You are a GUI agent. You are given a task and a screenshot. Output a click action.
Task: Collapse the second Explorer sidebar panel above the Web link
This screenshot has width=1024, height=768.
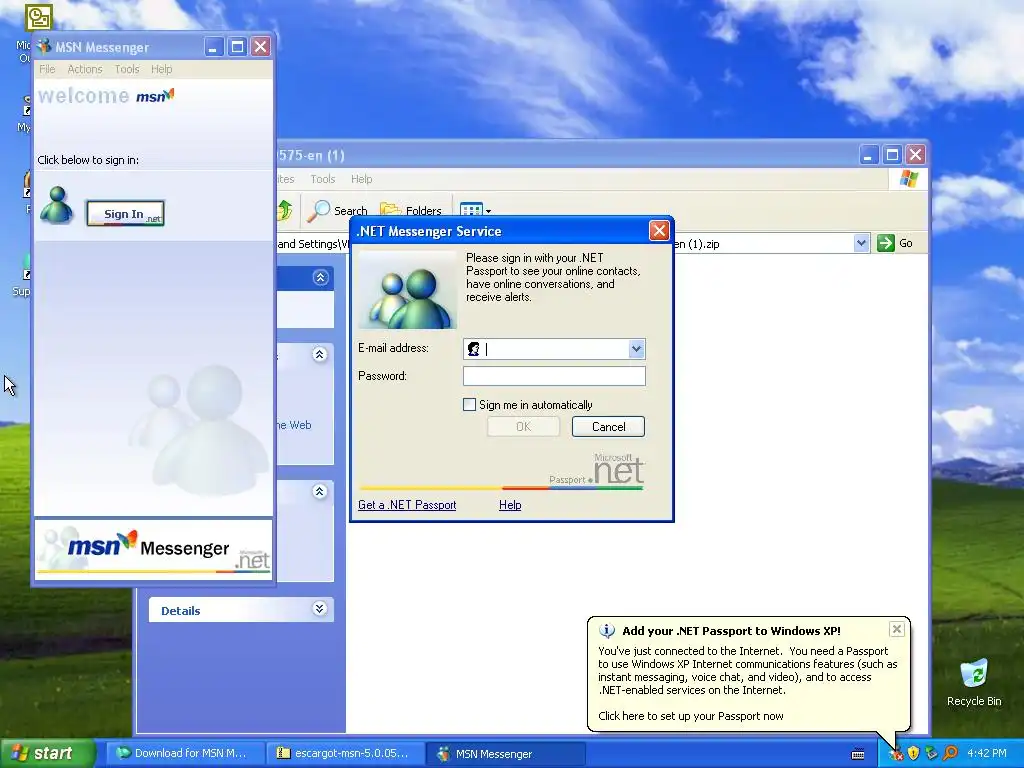(x=319, y=355)
